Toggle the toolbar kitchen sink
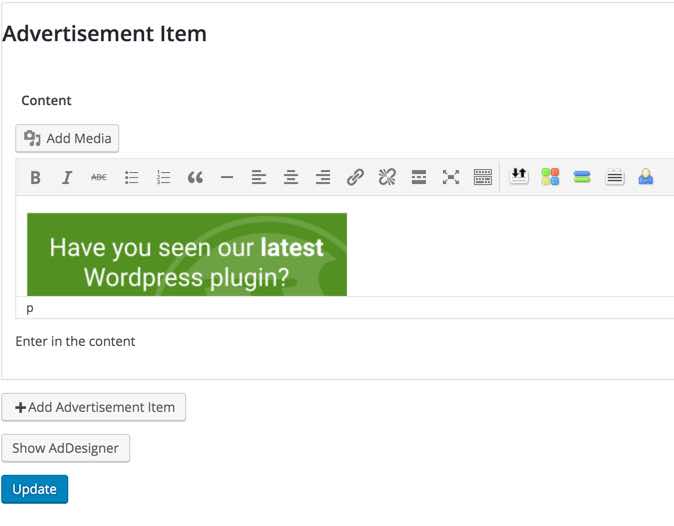The height and width of the screenshot is (526, 674). click(483, 177)
